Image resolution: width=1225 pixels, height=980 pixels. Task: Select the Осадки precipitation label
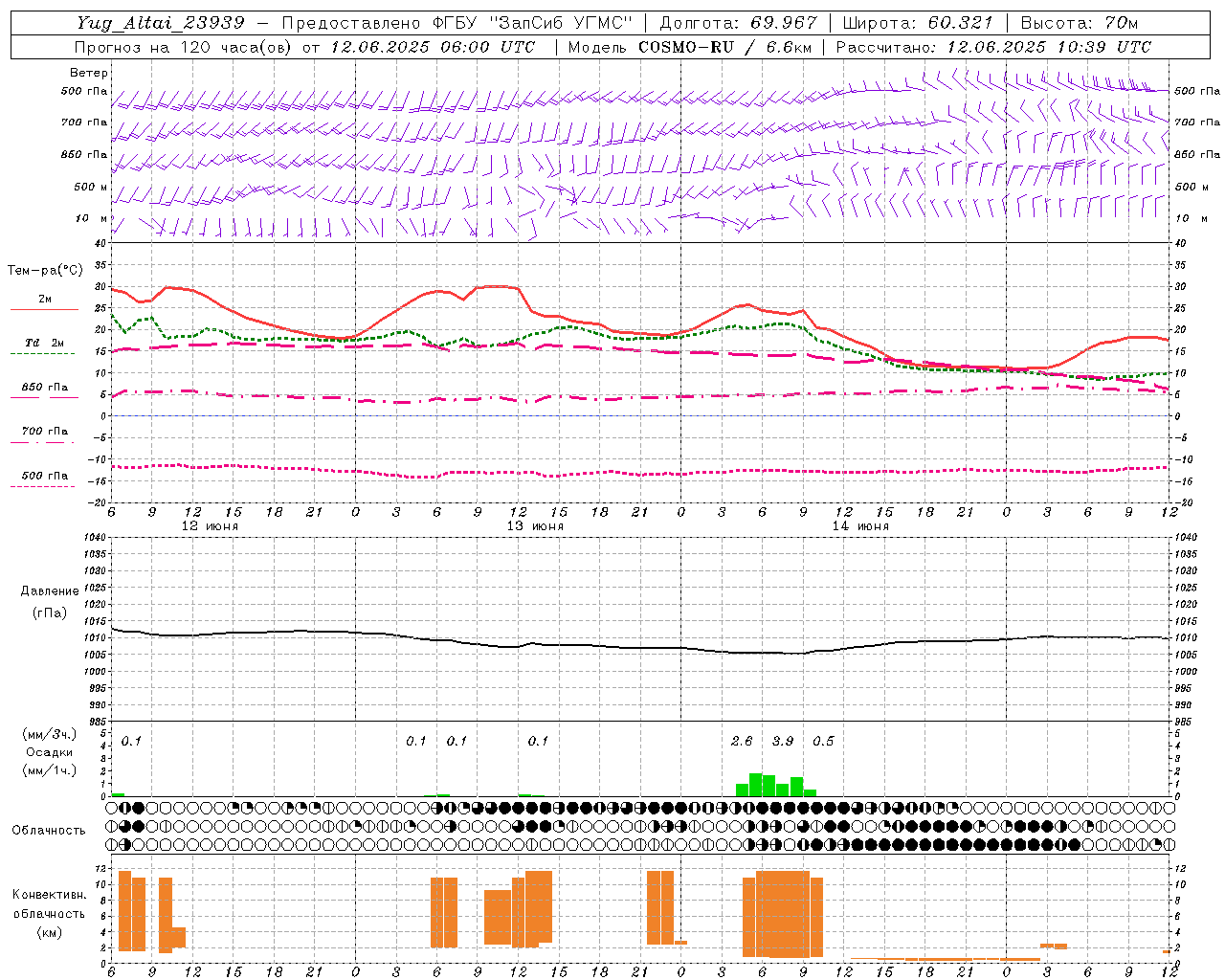(49, 752)
